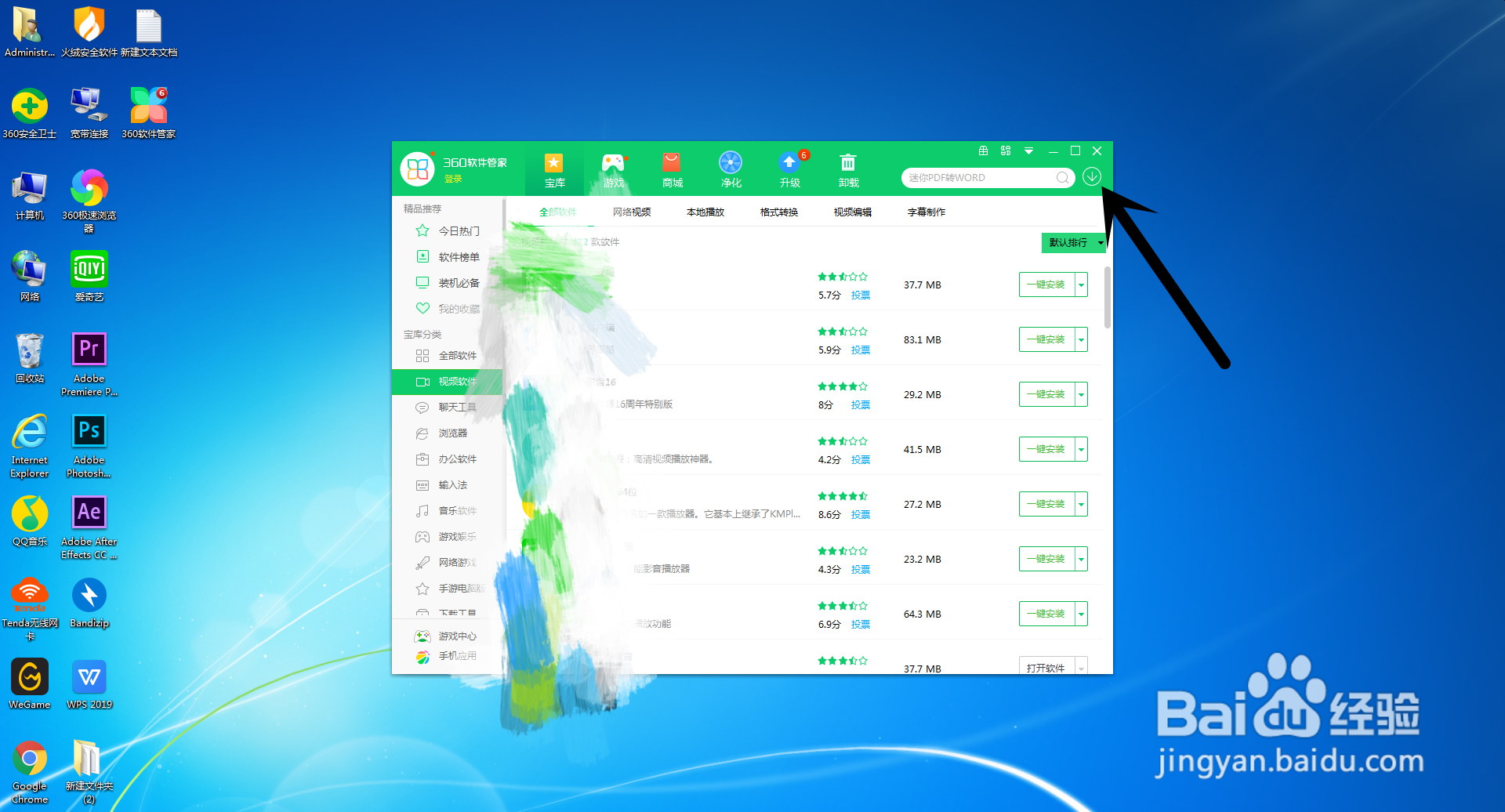
Task: Open Adobe Photoshop desktop icon
Action: [x=89, y=446]
